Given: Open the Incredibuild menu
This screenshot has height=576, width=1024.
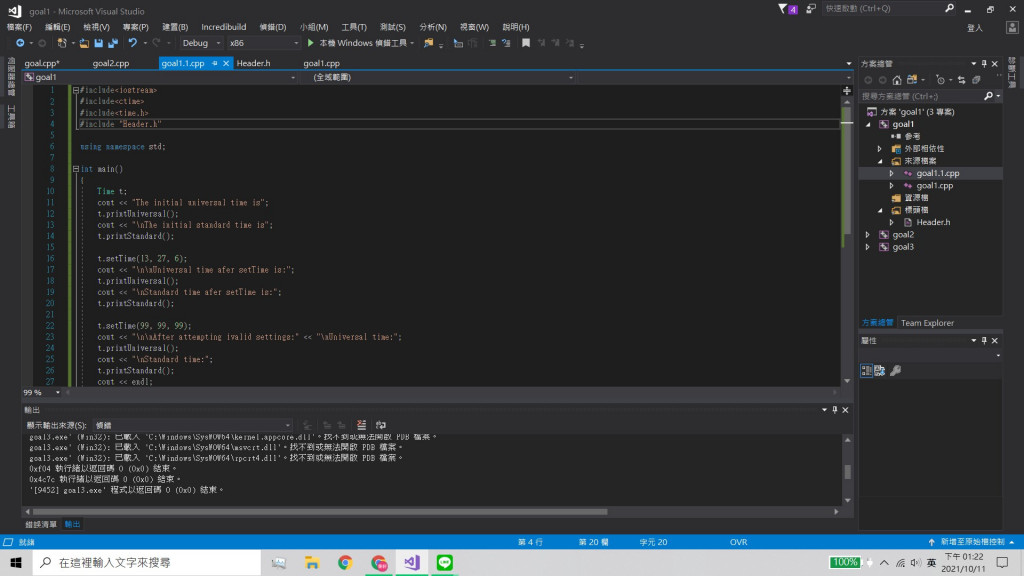Looking at the screenshot, I should 223,27.
